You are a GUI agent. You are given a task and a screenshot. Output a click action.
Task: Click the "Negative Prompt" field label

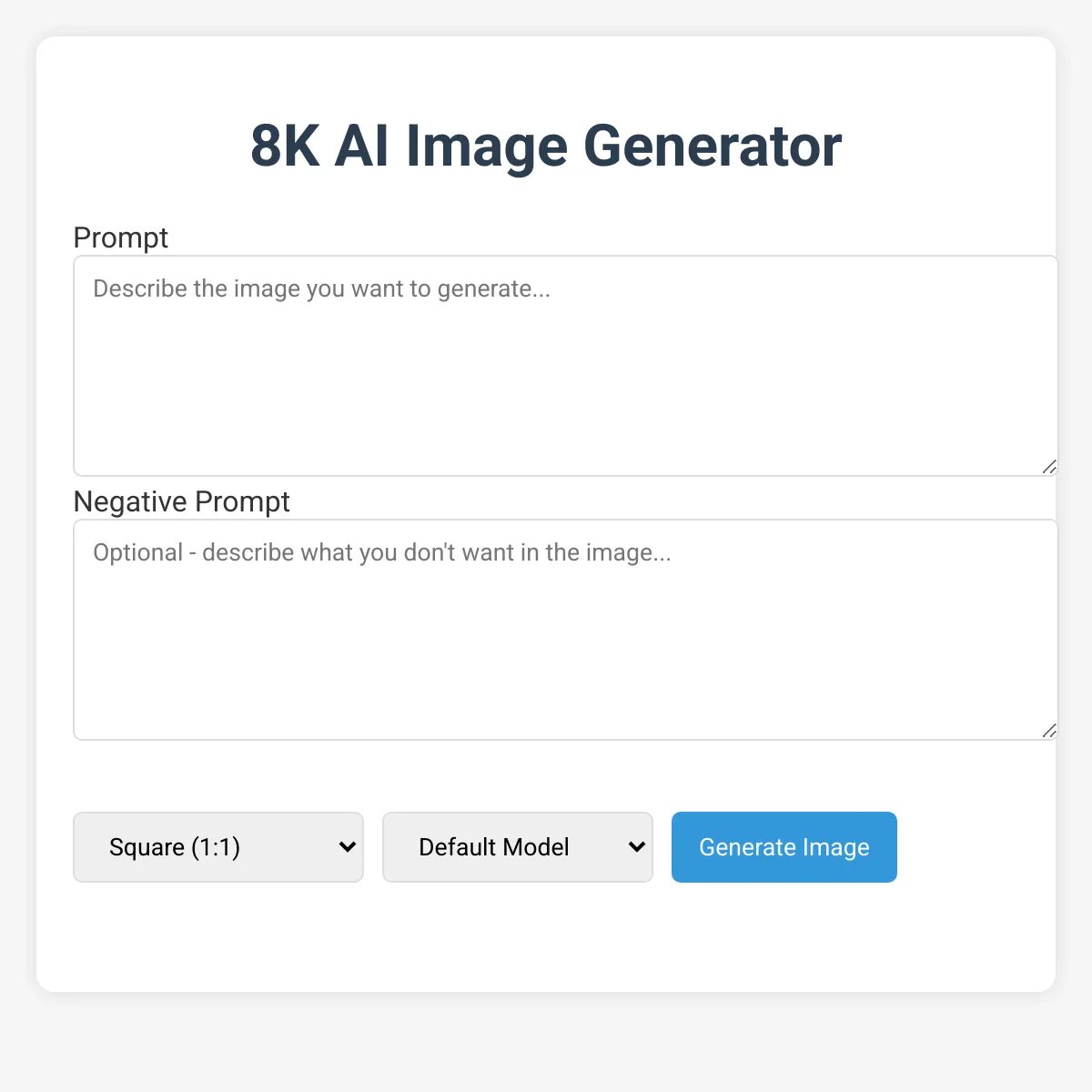[181, 501]
